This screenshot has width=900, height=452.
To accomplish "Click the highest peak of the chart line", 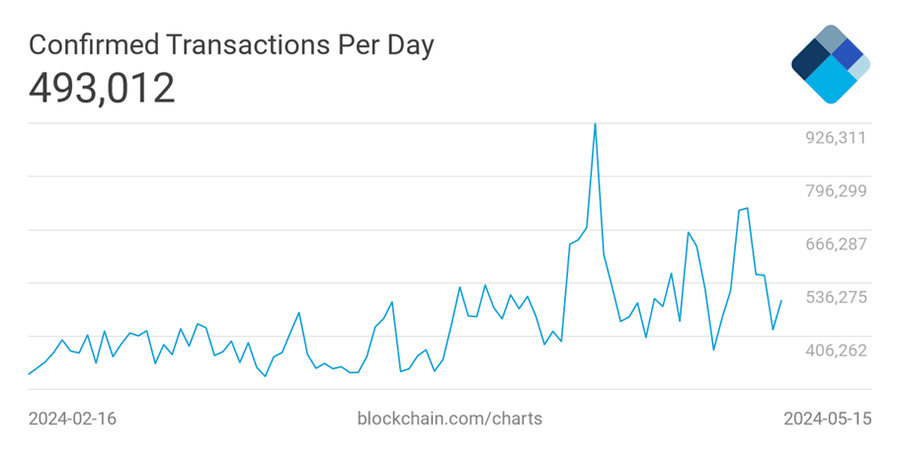I will click(x=595, y=125).
